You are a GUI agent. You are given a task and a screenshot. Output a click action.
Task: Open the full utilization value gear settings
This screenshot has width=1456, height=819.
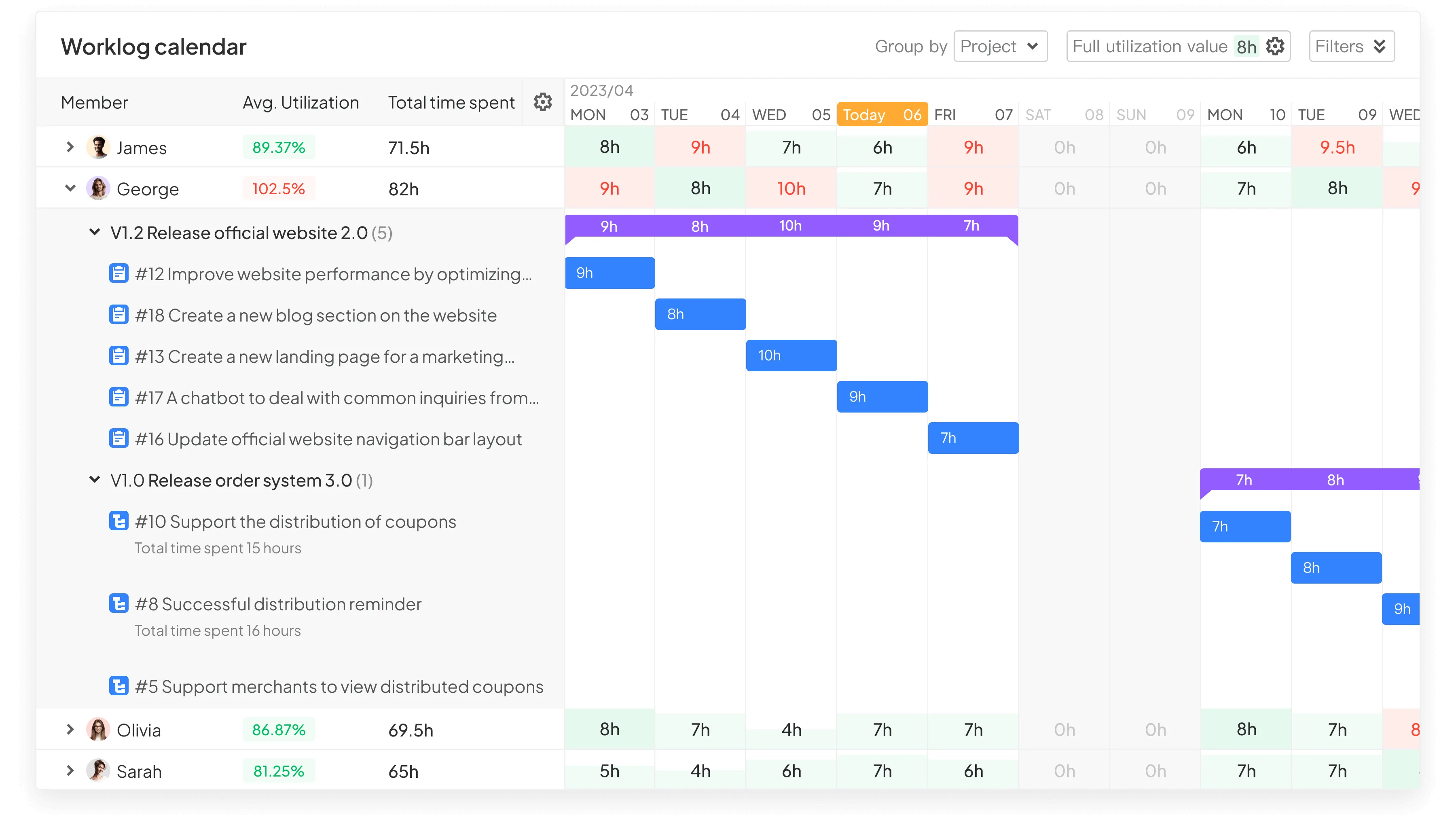[1275, 47]
